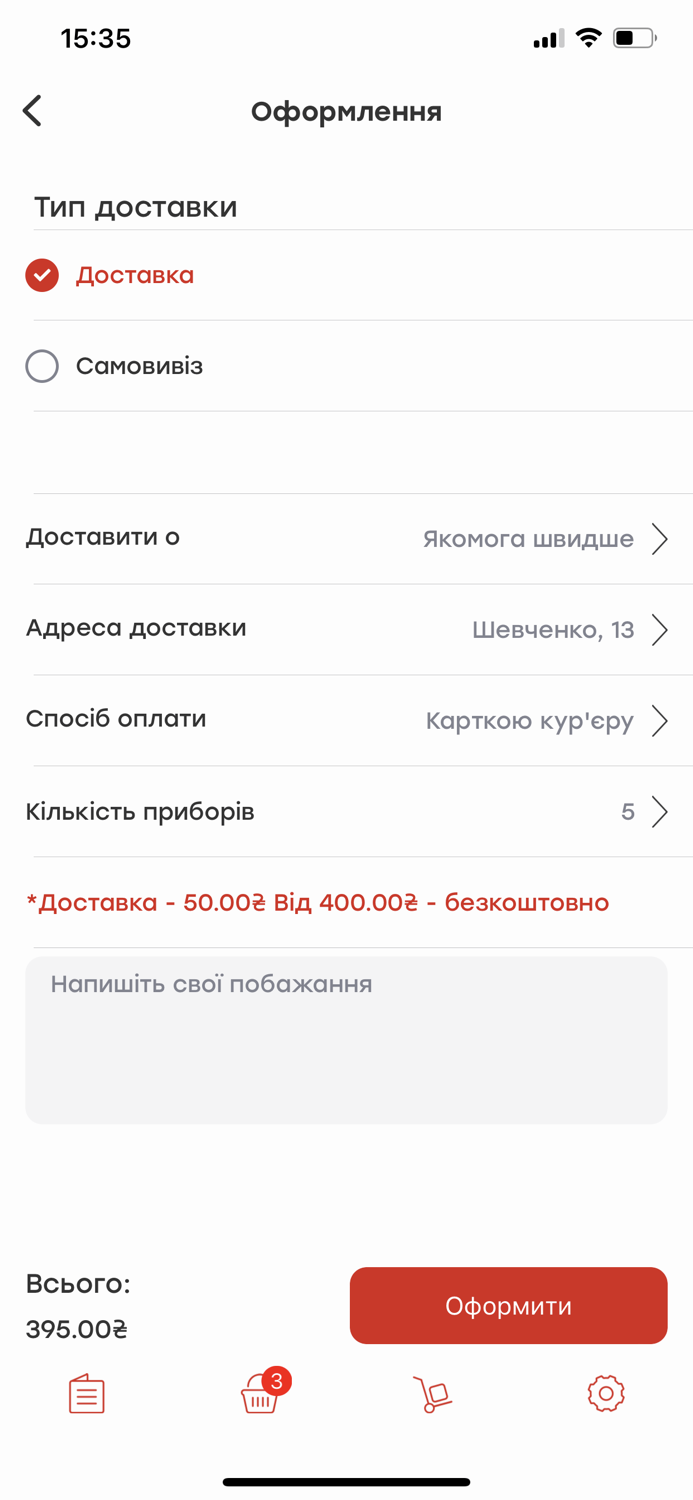
Task: Select the Самовивіз delivery option
Action: (138, 366)
